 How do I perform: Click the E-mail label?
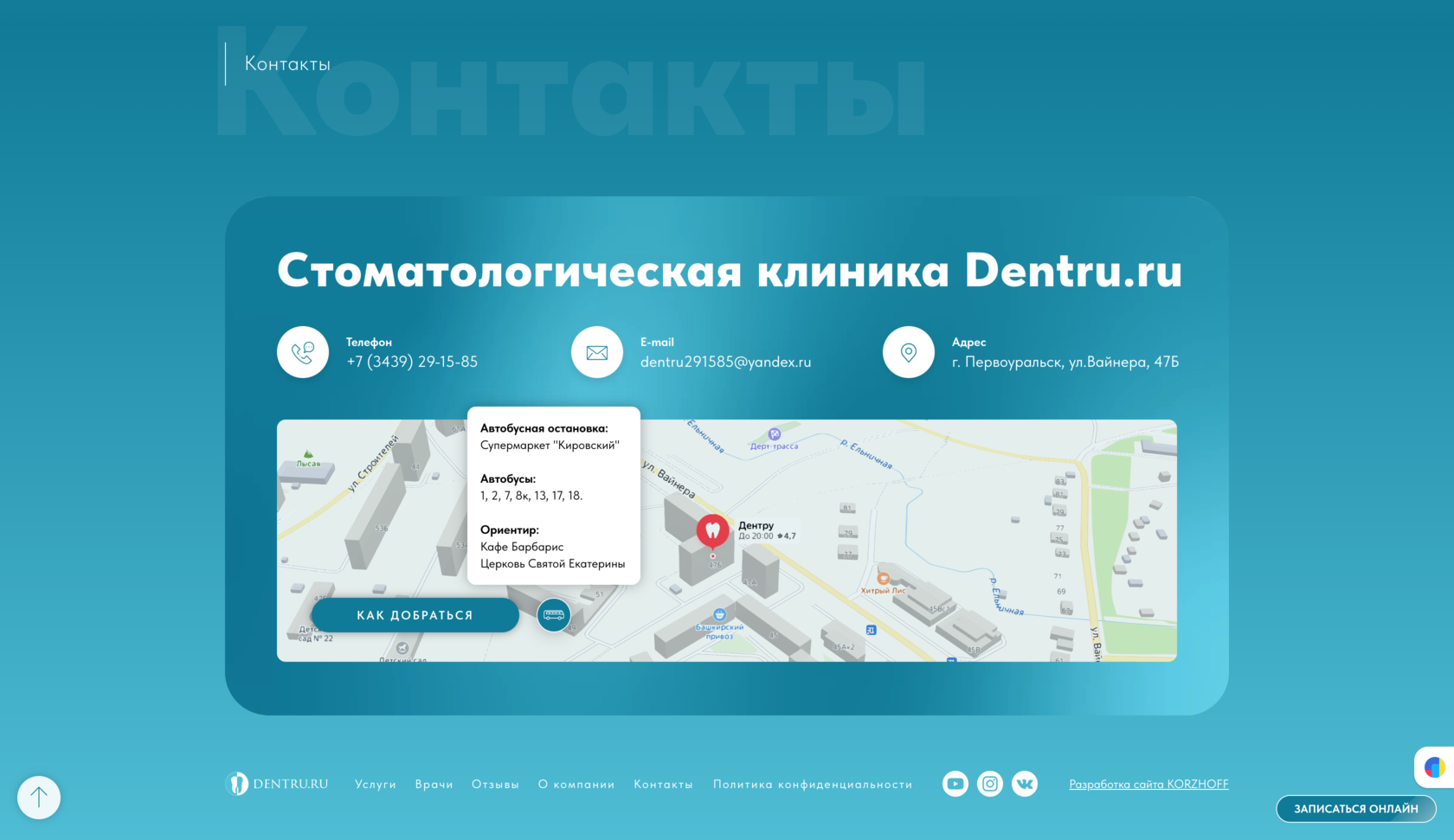[657, 342]
